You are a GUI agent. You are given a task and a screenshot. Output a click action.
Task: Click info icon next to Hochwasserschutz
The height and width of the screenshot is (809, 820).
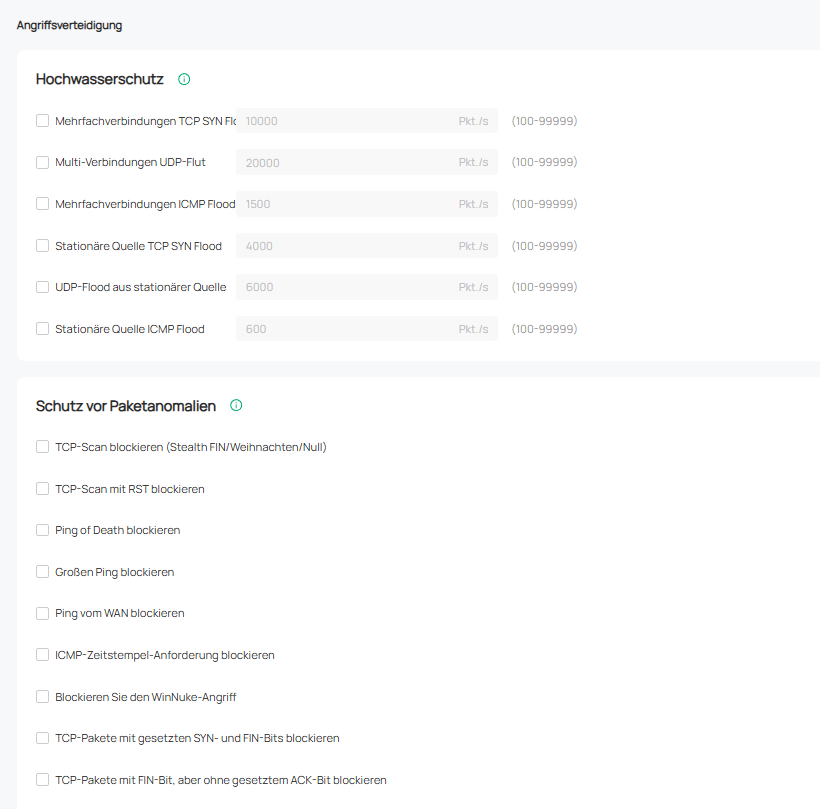[x=184, y=79]
